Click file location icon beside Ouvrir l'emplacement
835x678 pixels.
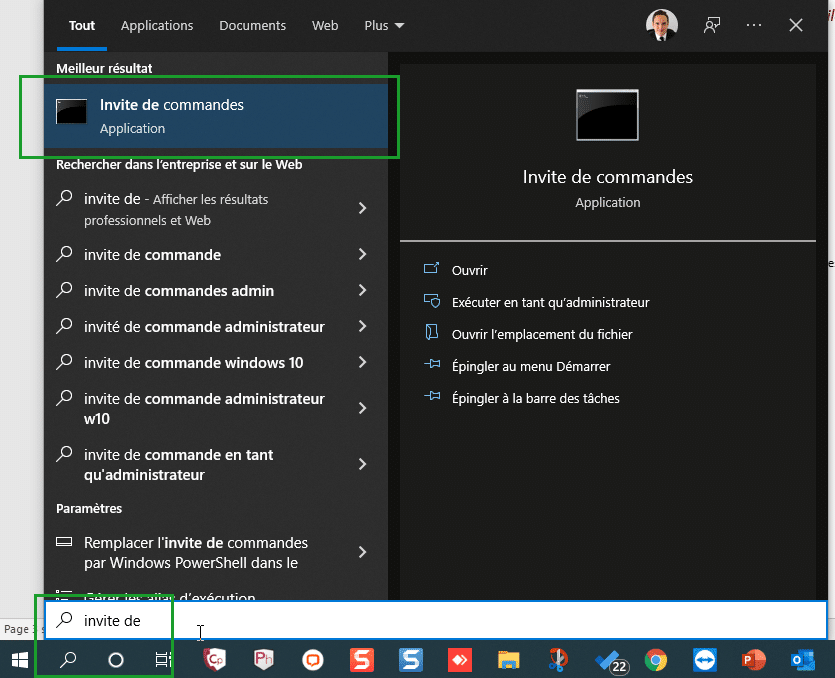(431, 332)
